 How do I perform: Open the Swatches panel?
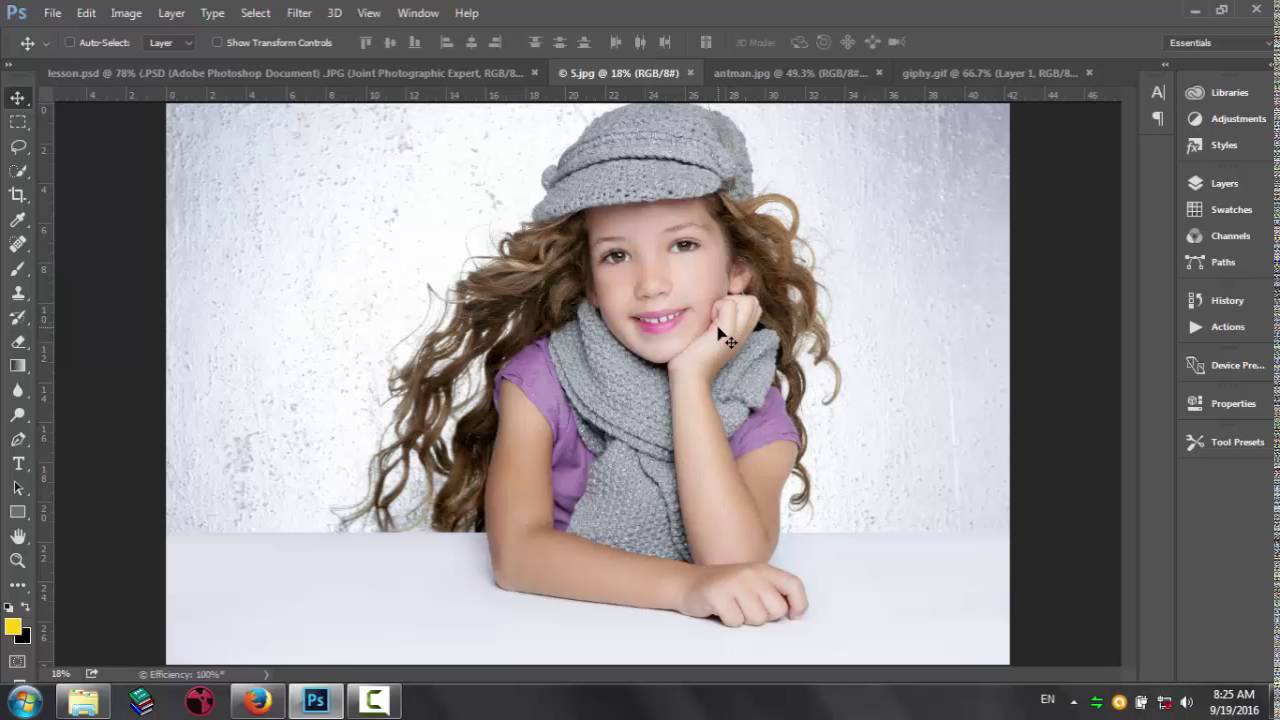click(1219, 209)
